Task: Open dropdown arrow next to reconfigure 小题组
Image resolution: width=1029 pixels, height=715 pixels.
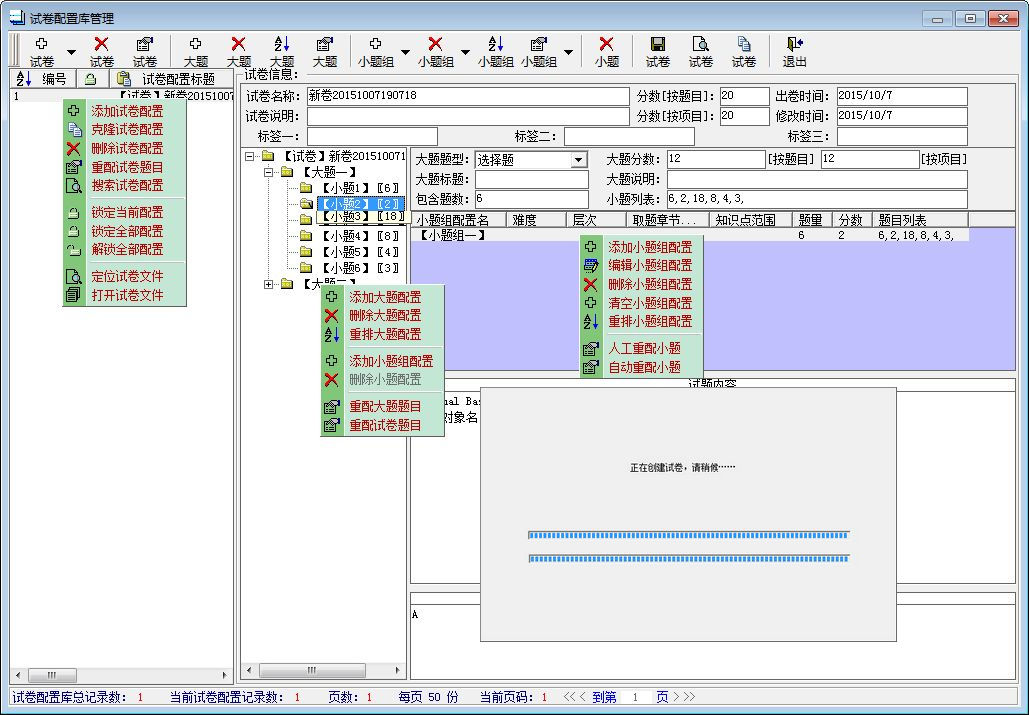Action: click(x=568, y=52)
